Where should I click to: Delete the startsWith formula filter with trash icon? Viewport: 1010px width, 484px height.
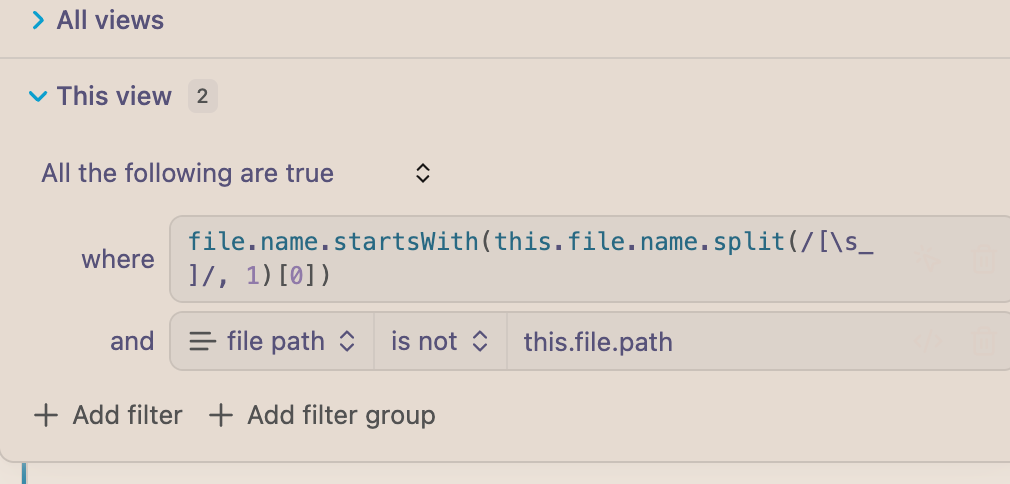click(x=984, y=260)
